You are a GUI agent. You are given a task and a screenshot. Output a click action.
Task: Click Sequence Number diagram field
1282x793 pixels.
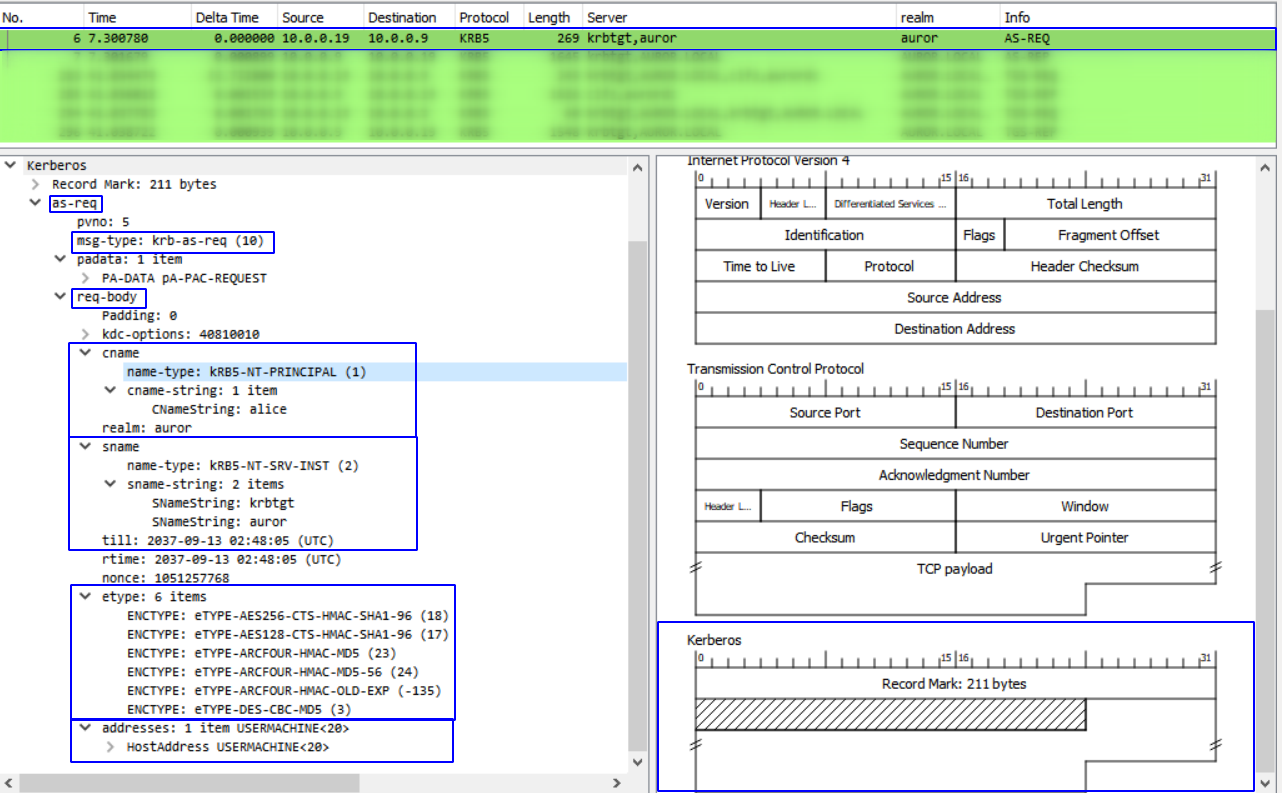(955, 444)
